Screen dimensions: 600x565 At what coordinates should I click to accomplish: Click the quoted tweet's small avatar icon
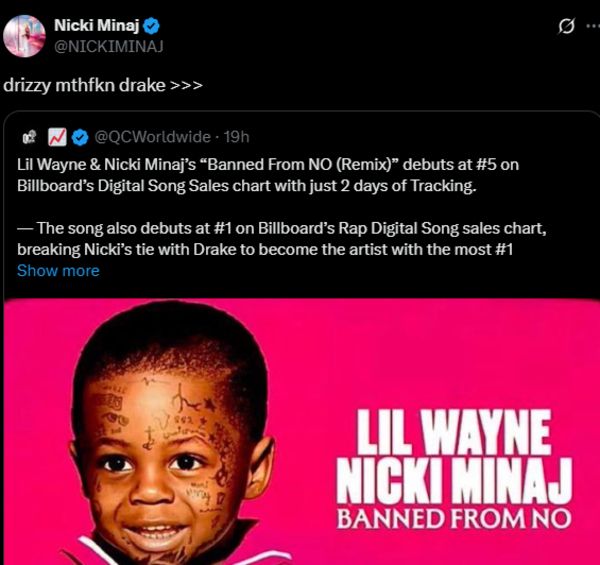[29, 137]
